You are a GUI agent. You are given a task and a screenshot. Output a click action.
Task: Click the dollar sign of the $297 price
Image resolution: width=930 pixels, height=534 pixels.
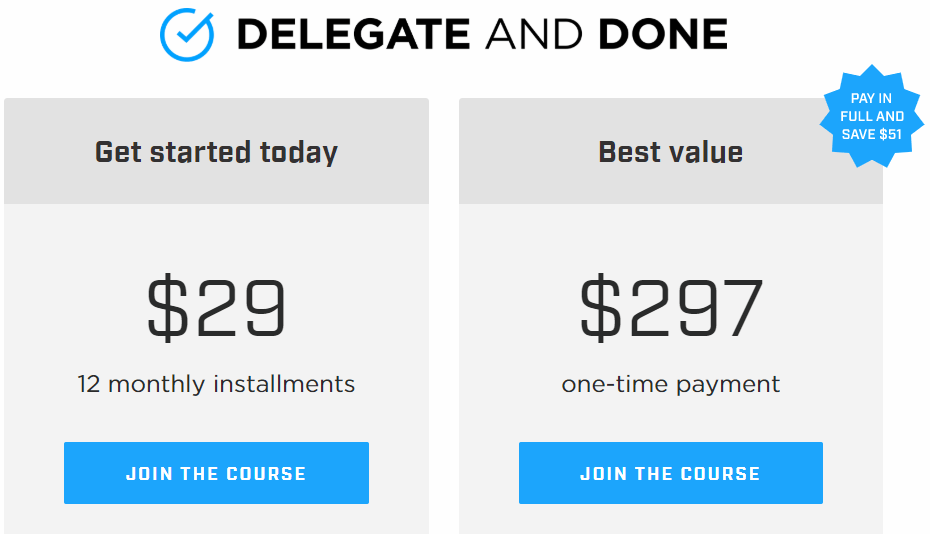(x=600, y=309)
